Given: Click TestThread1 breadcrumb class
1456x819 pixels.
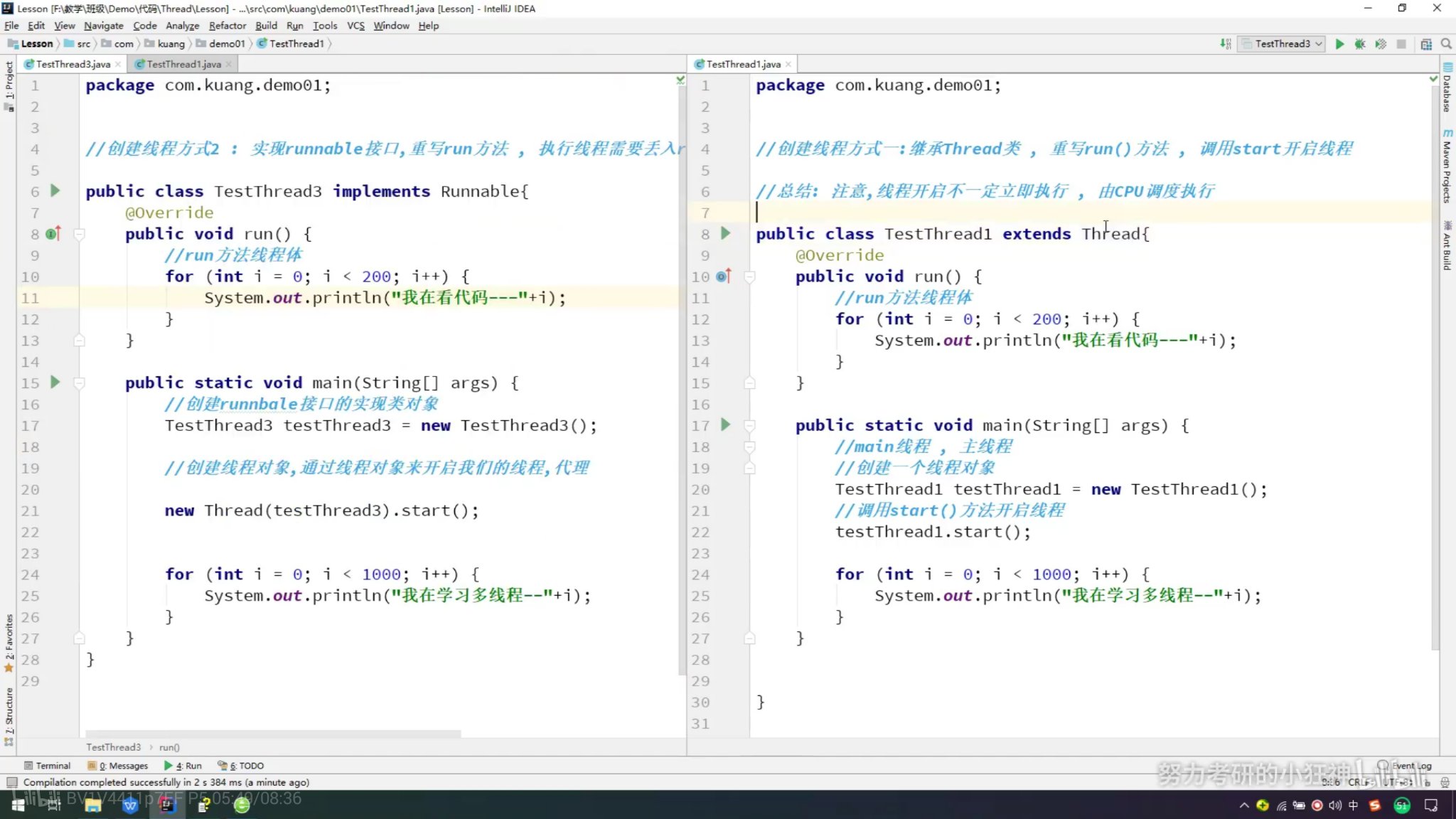Looking at the screenshot, I should click(x=291, y=43).
